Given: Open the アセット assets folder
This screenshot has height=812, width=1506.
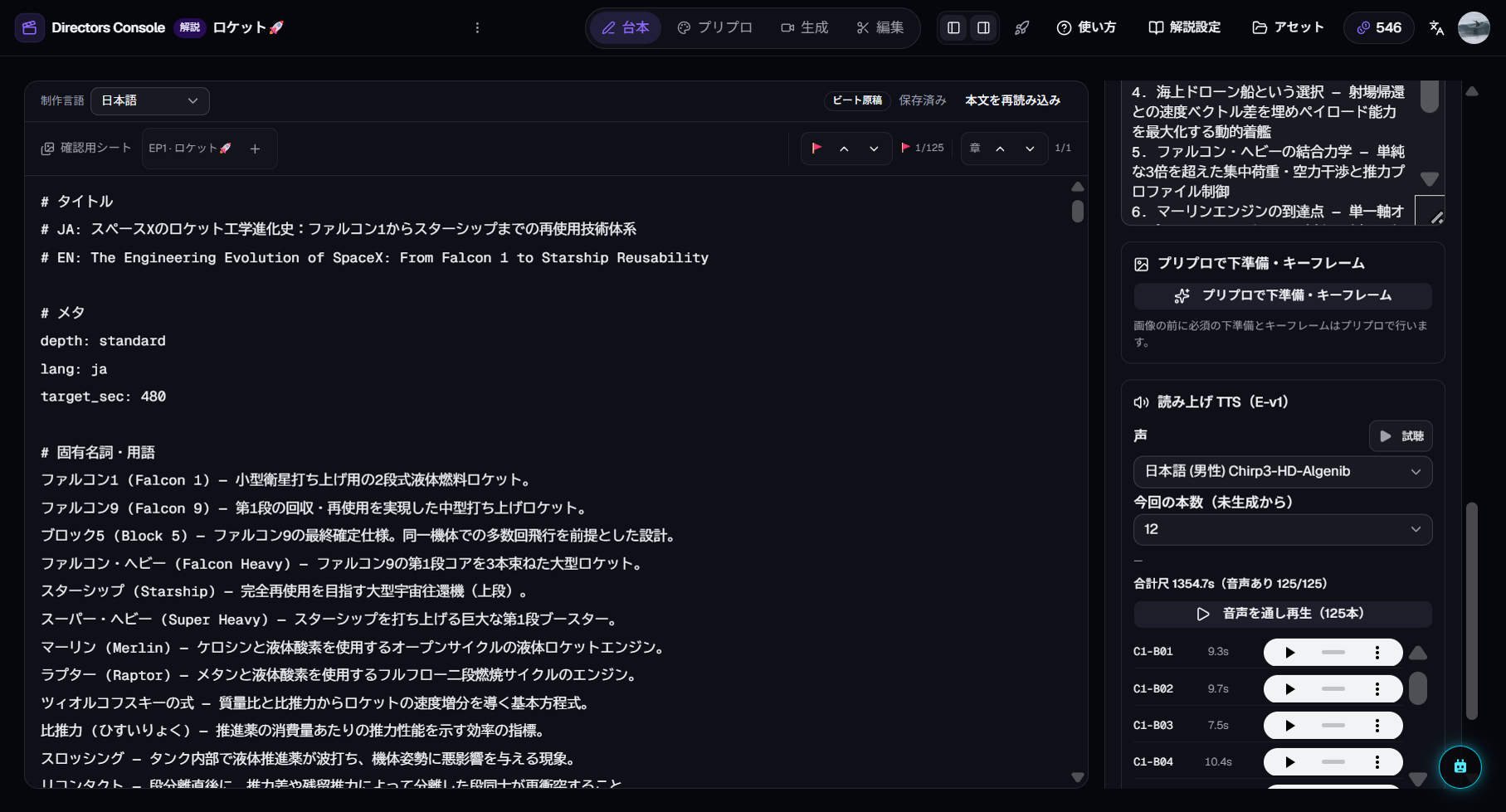Looking at the screenshot, I should 1288,27.
